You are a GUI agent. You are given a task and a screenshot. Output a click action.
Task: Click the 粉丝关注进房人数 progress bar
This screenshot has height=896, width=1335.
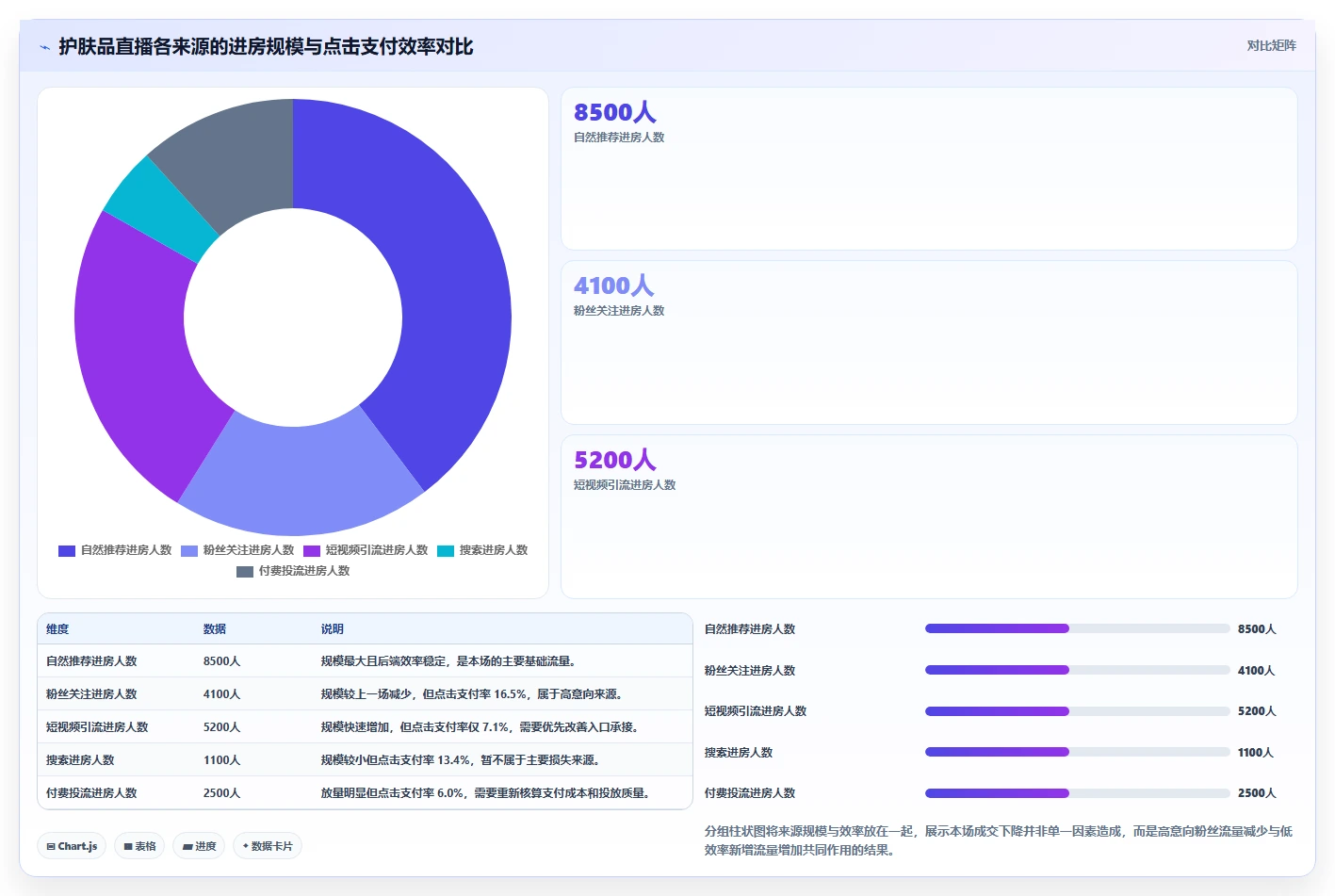1077,670
